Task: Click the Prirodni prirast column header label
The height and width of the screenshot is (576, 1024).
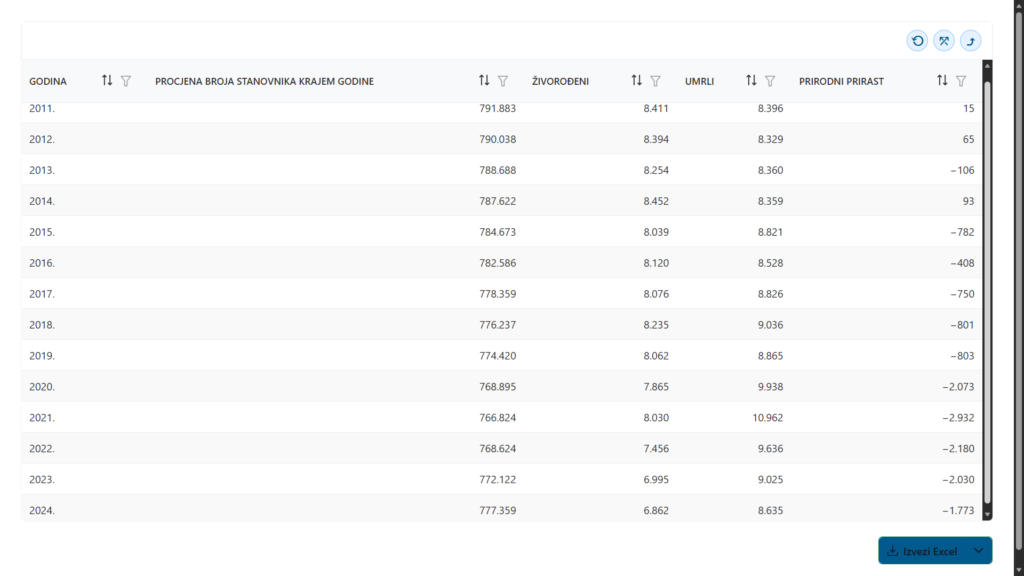Action: [x=841, y=81]
